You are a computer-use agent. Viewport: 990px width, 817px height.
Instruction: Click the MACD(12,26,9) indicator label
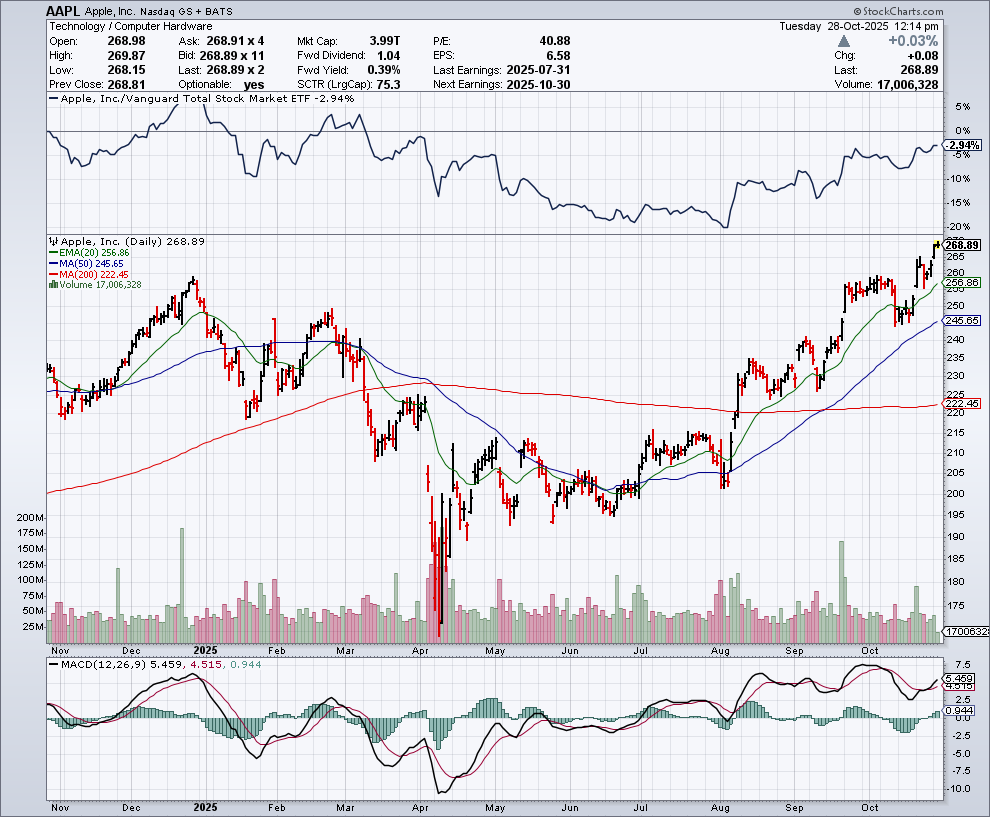(x=100, y=663)
